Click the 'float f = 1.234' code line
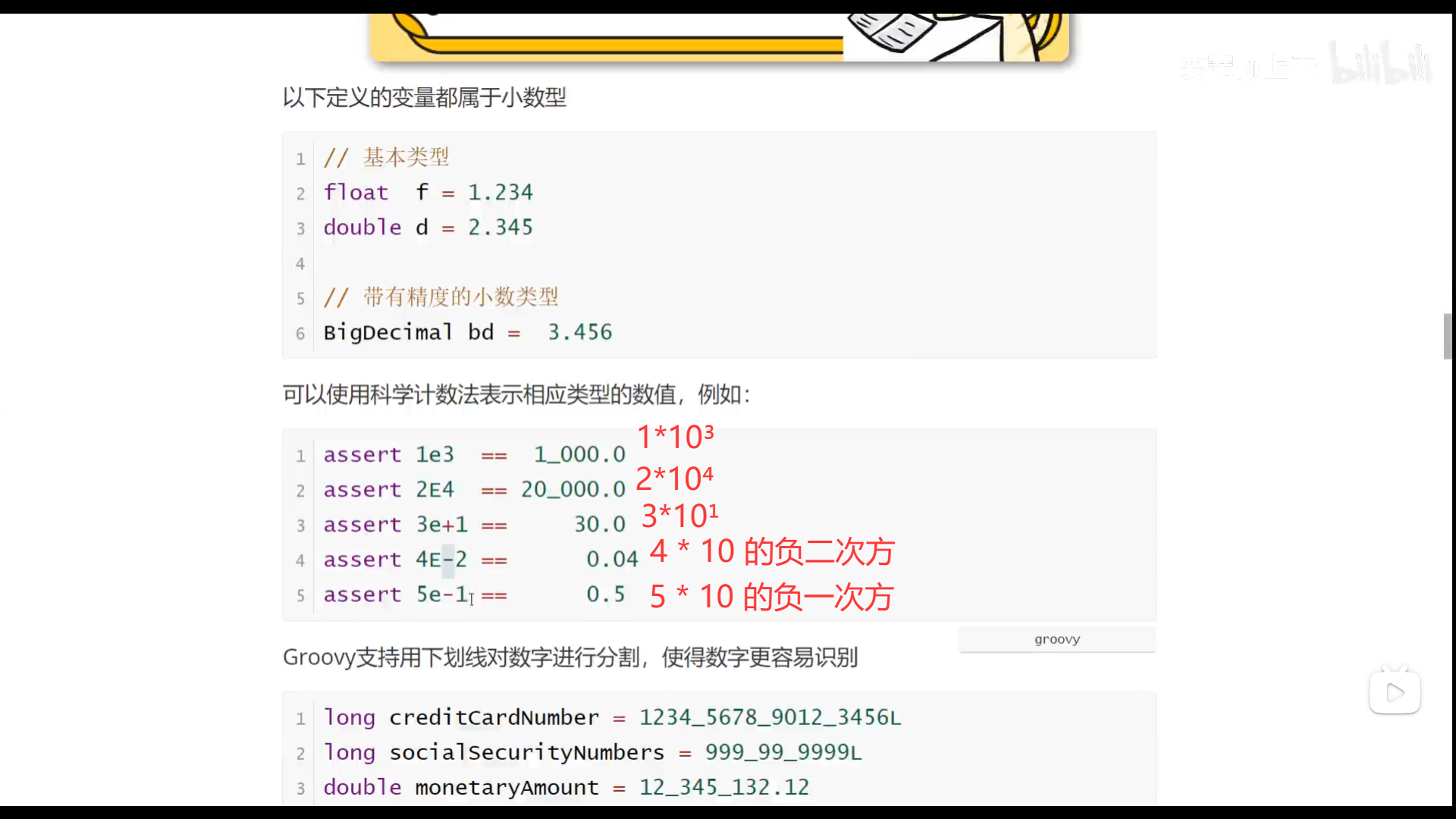 click(x=428, y=193)
